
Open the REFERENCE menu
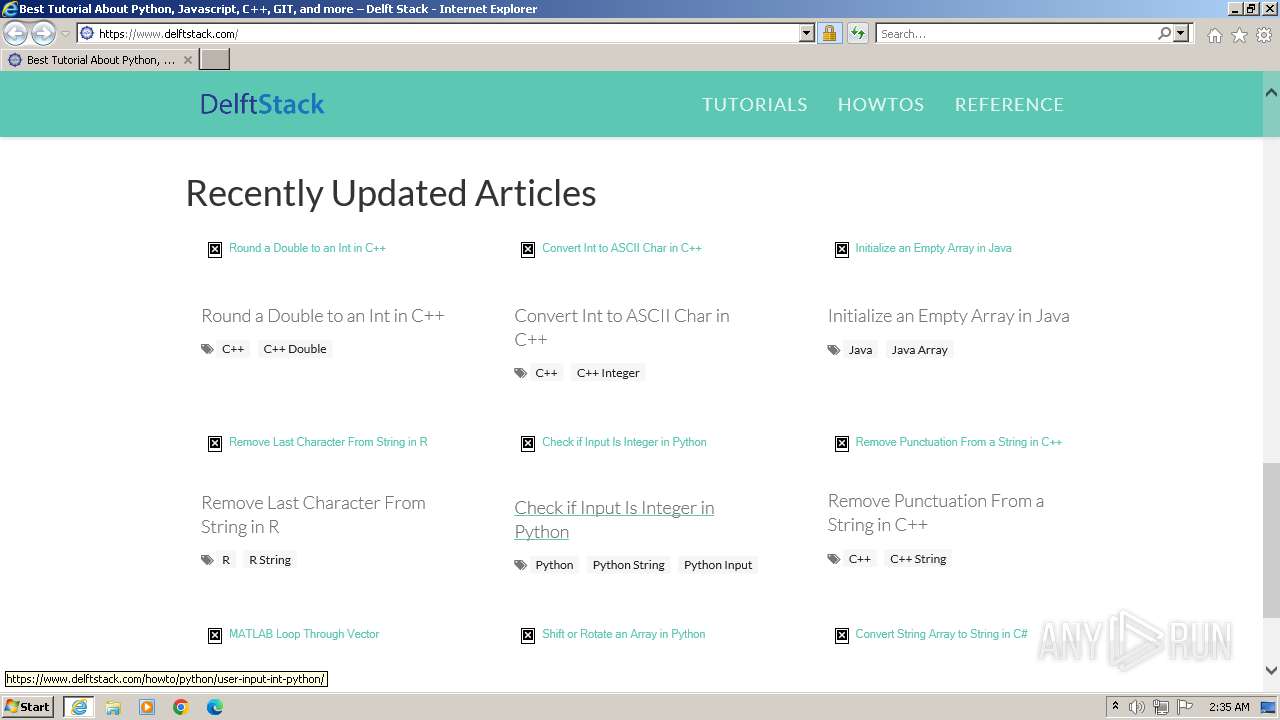[x=1009, y=104]
